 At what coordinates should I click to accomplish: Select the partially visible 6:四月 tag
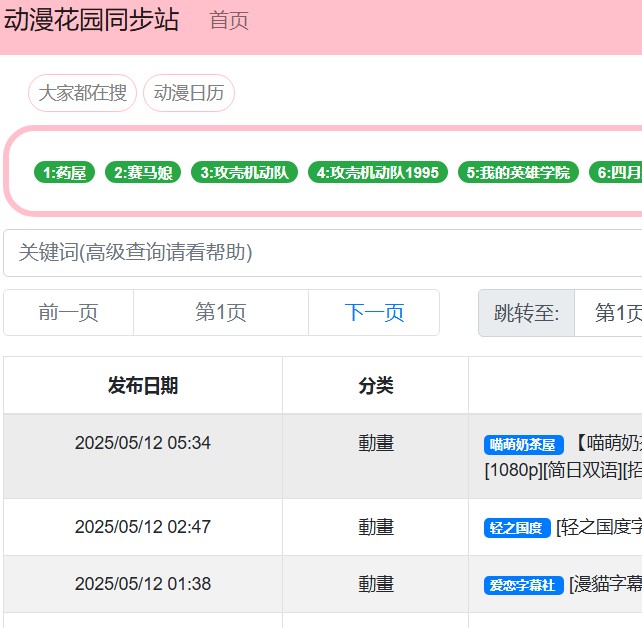coord(615,172)
